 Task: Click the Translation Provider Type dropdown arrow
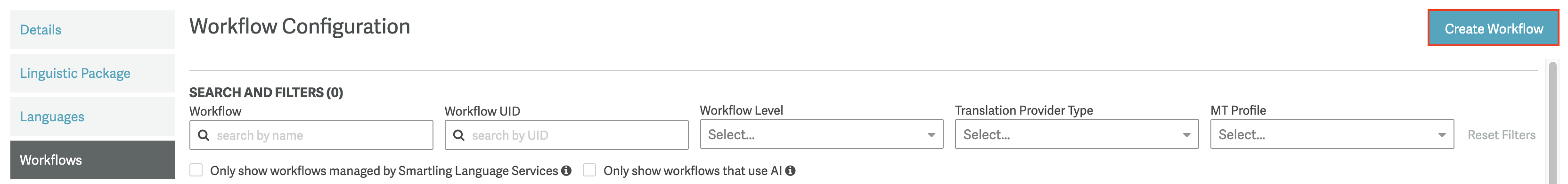(x=1186, y=135)
